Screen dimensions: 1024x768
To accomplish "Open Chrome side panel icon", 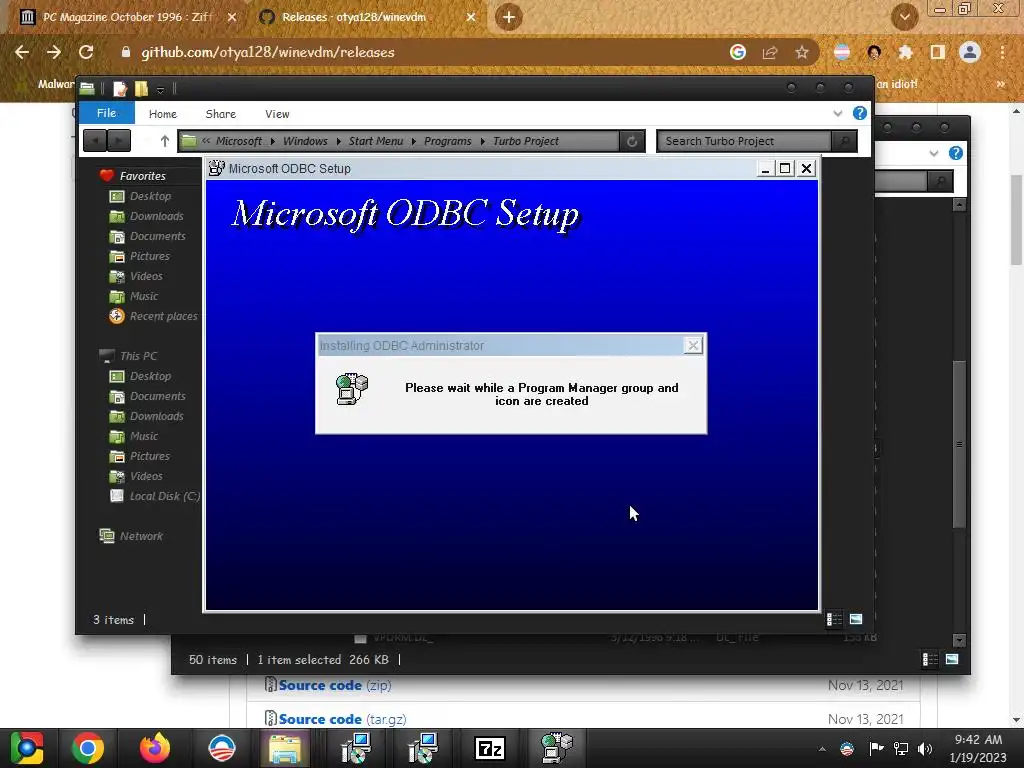I will point(938,52).
